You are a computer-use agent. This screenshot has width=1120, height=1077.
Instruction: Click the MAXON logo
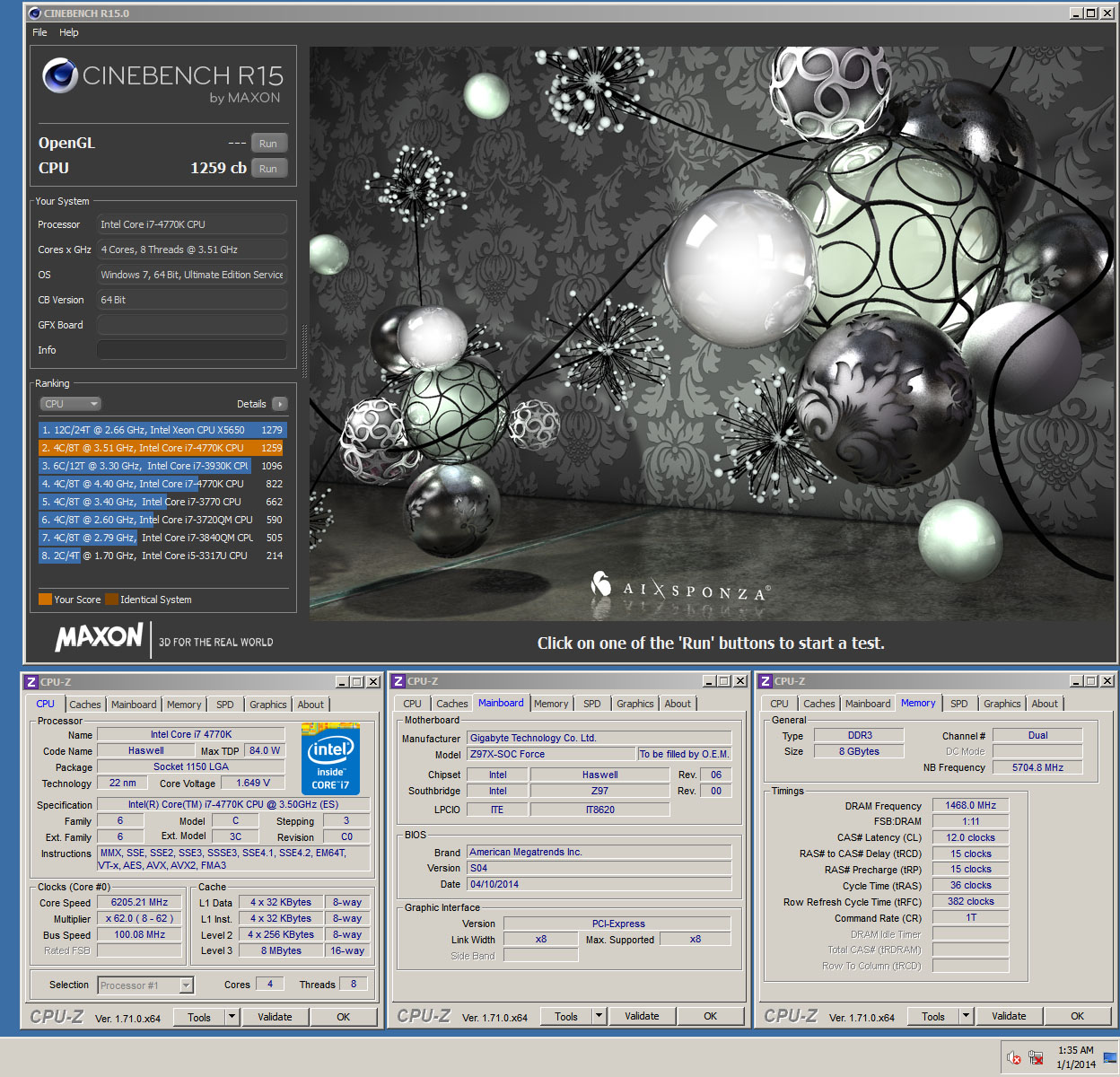(x=99, y=637)
